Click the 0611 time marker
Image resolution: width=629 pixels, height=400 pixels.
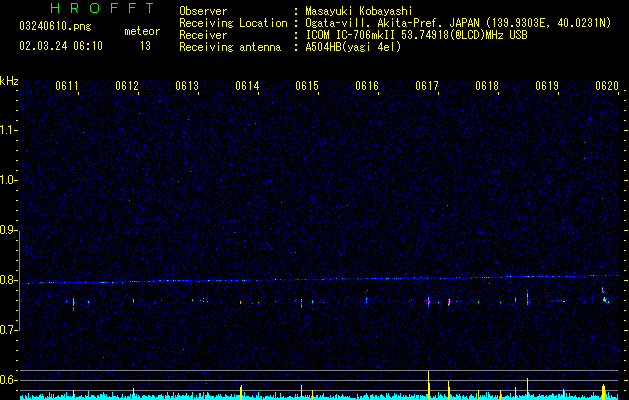pyautogui.click(x=67, y=86)
